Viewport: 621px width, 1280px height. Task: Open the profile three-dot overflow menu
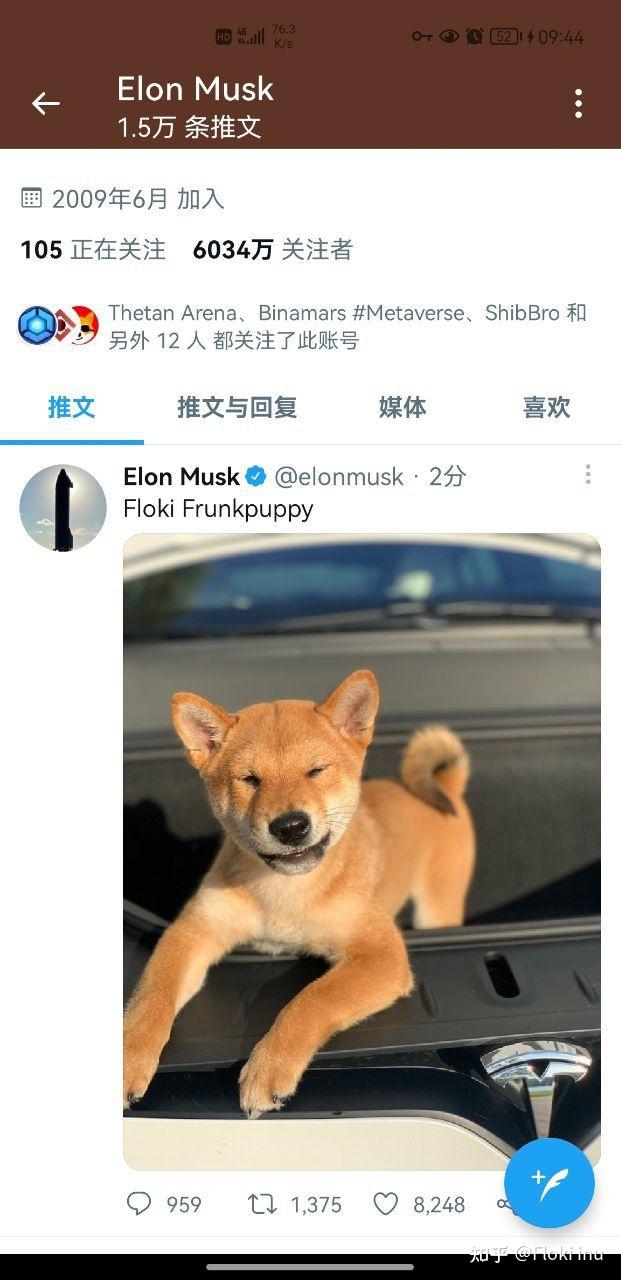pyautogui.click(x=578, y=104)
